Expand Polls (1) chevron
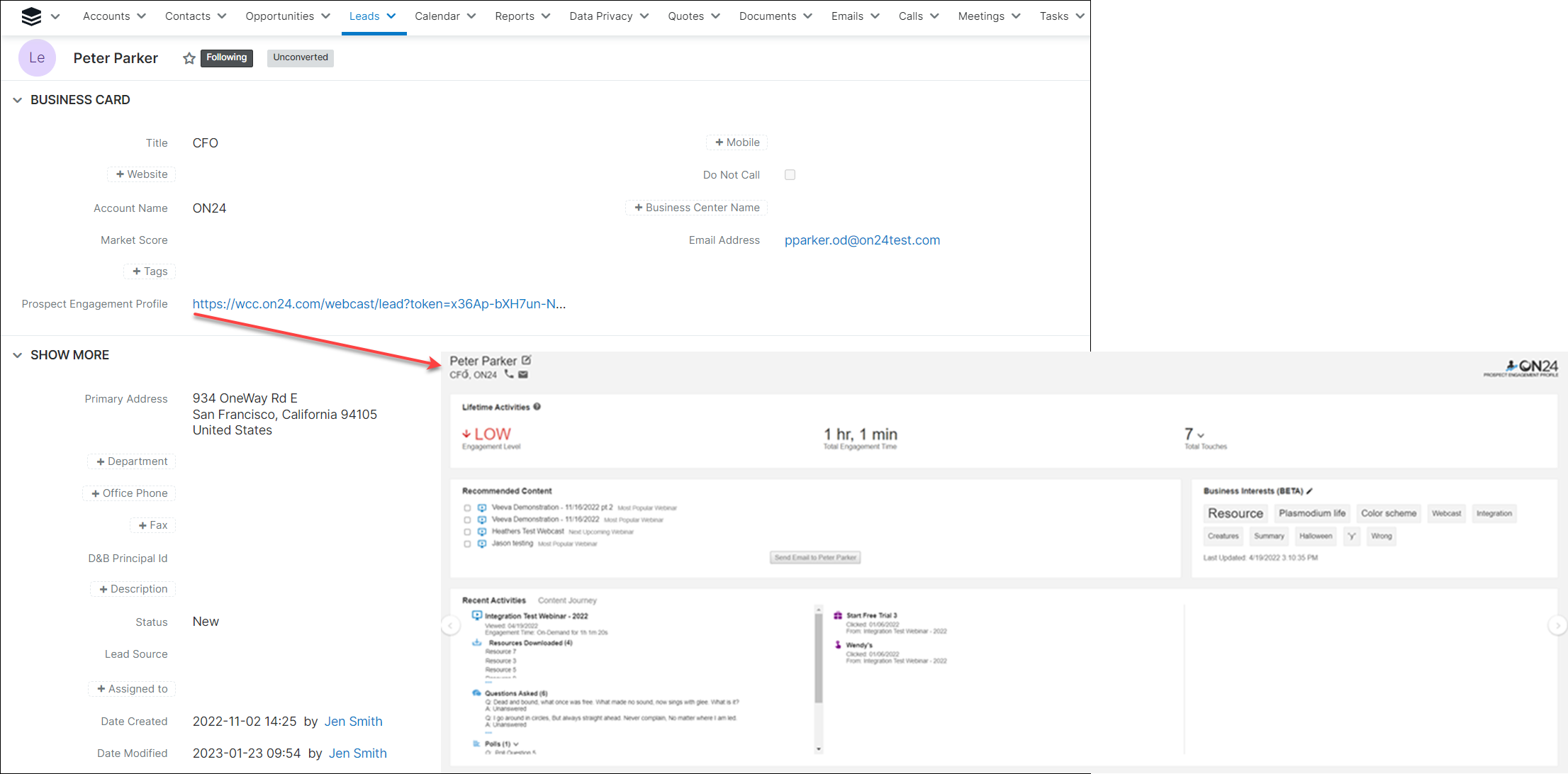 pyautogui.click(x=516, y=744)
